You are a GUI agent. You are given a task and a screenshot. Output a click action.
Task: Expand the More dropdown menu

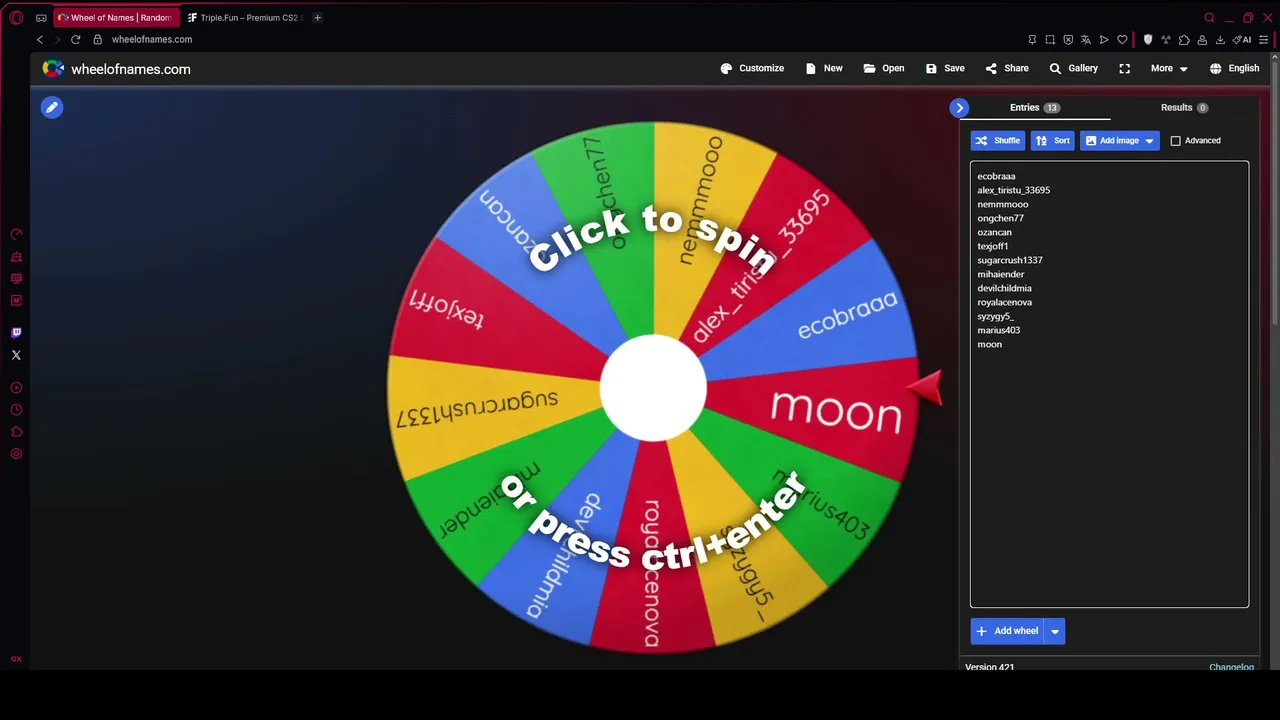(1169, 68)
